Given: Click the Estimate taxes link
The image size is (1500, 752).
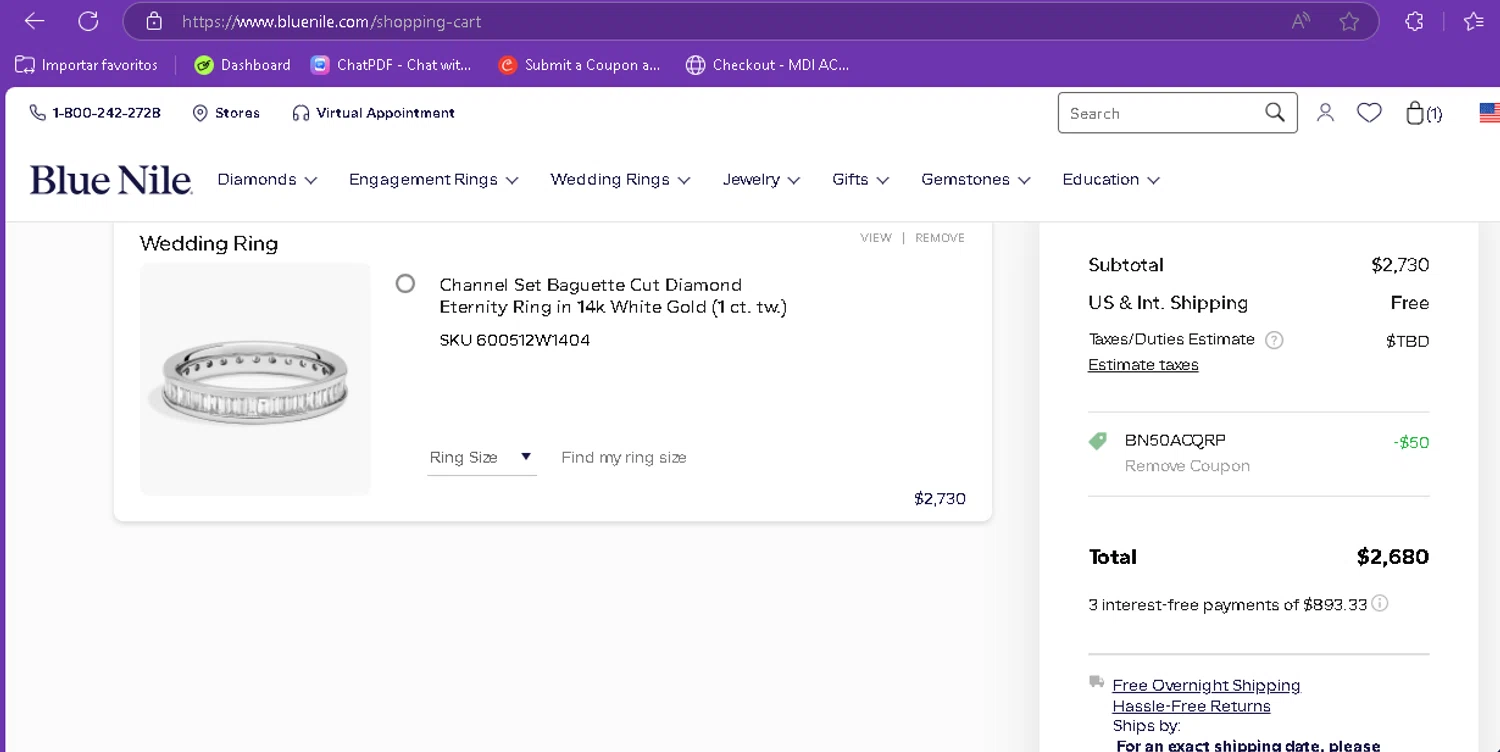Looking at the screenshot, I should 1143,365.
